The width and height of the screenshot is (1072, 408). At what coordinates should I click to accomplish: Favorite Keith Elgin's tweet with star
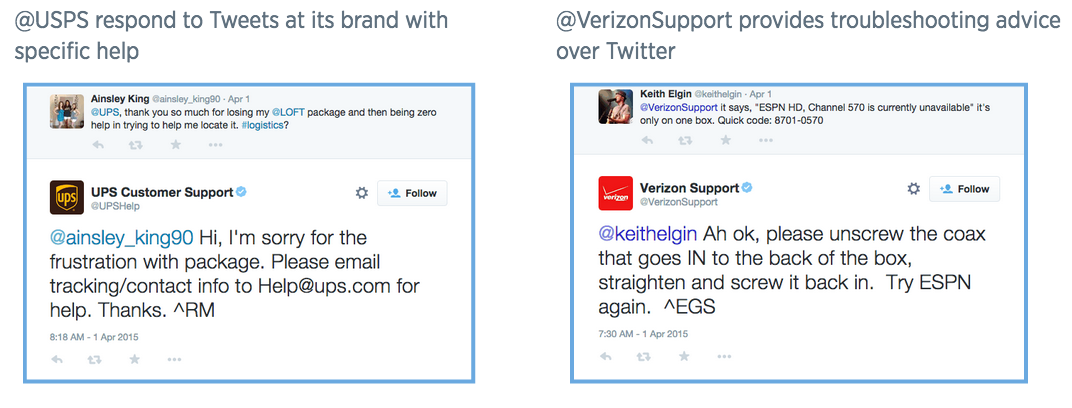click(x=725, y=140)
